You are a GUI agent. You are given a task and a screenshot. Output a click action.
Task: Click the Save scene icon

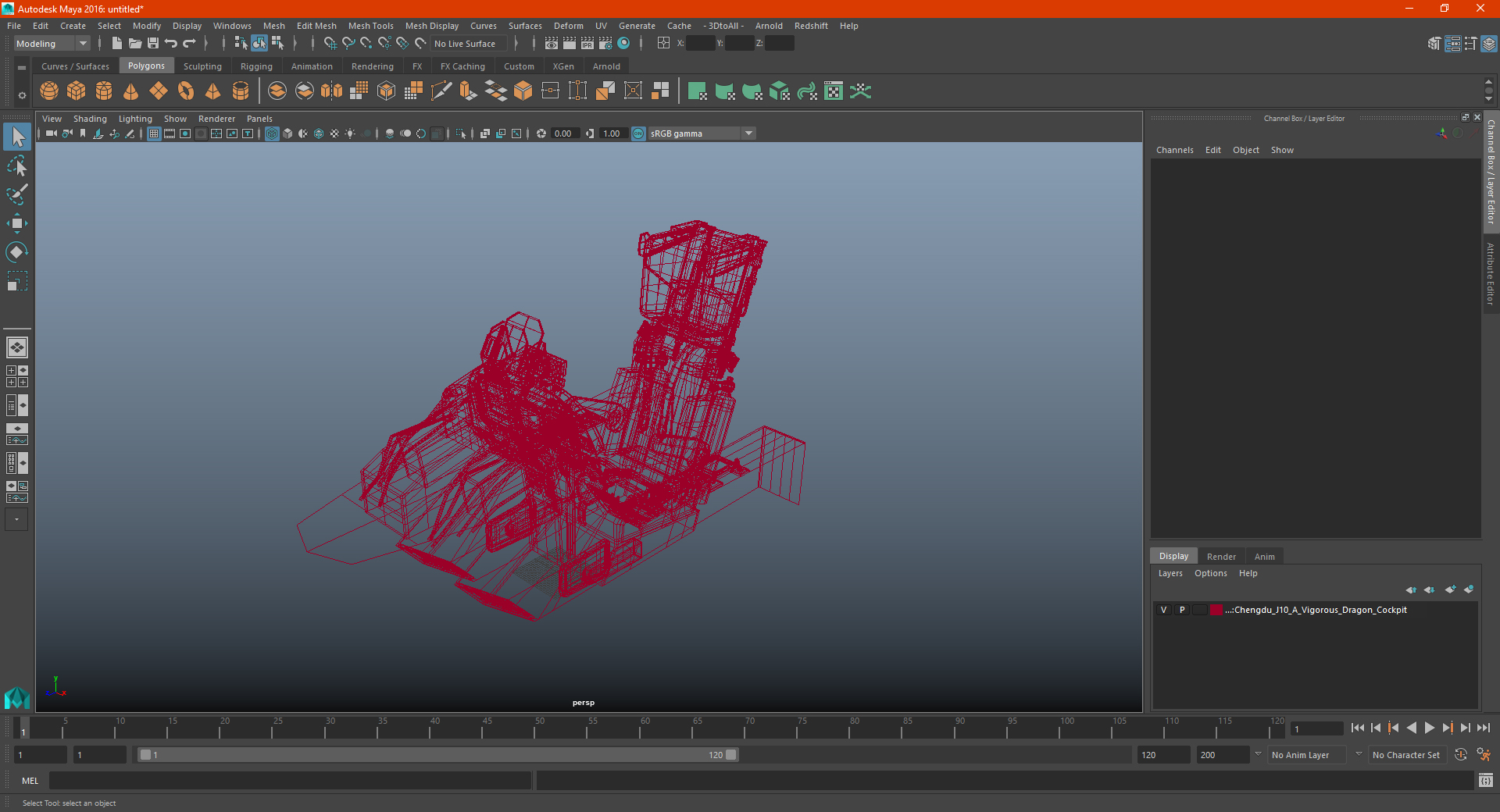(x=153, y=44)
